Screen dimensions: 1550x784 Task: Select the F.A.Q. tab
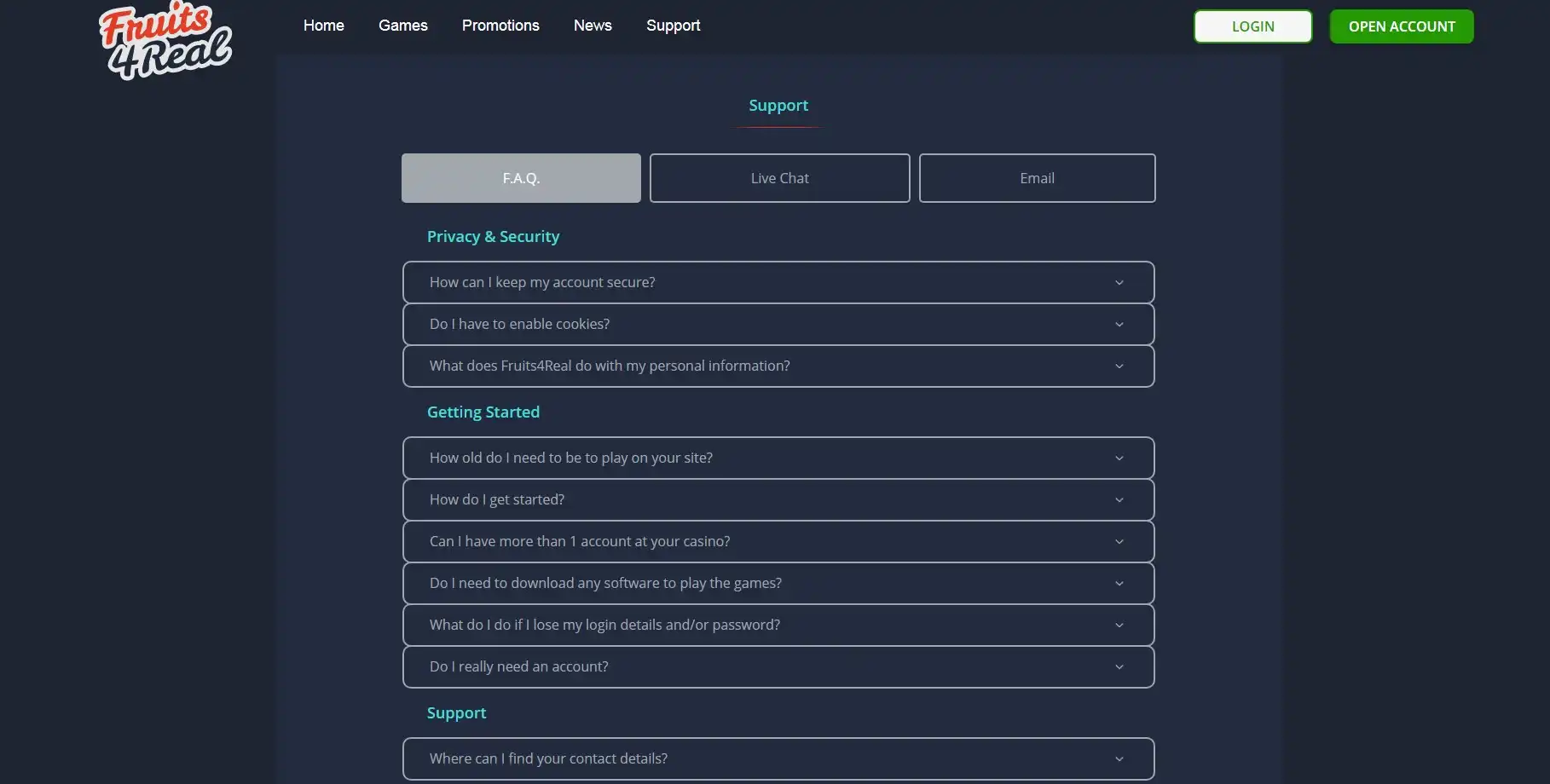521,178
